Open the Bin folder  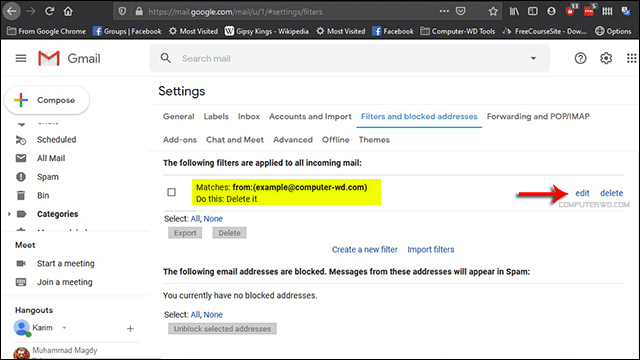[43, 196]
